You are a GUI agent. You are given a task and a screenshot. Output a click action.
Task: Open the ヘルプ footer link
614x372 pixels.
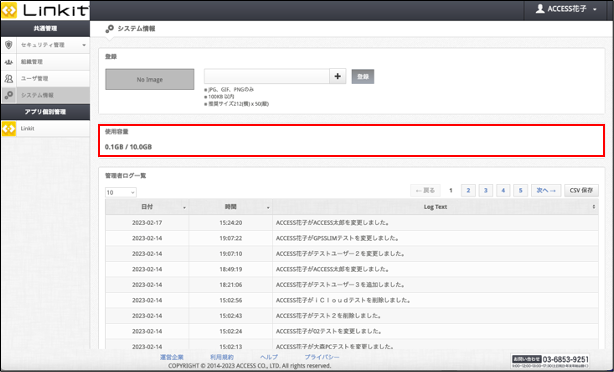point(269,357)
